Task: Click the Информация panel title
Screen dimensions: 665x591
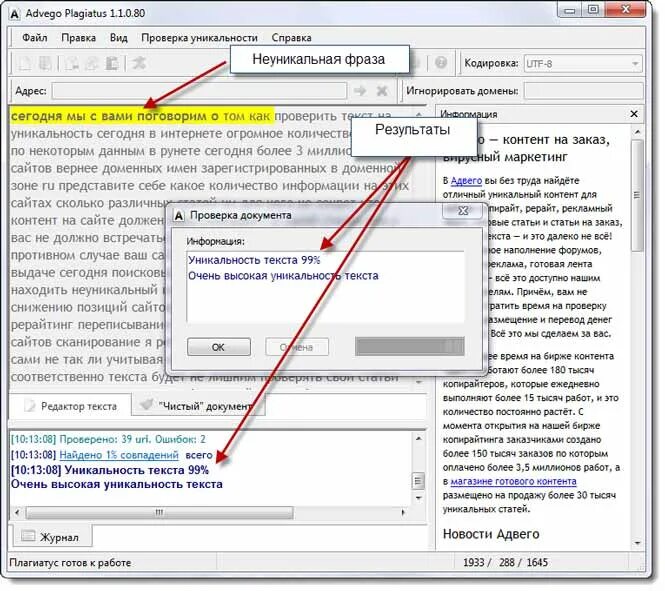Action: [x=469, y=114]
